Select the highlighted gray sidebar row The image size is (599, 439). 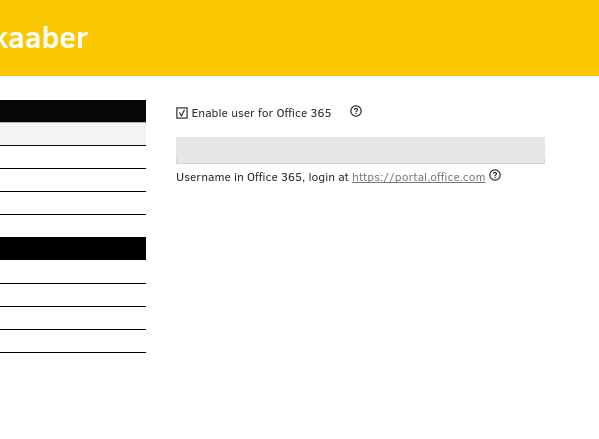coord(73,133)
